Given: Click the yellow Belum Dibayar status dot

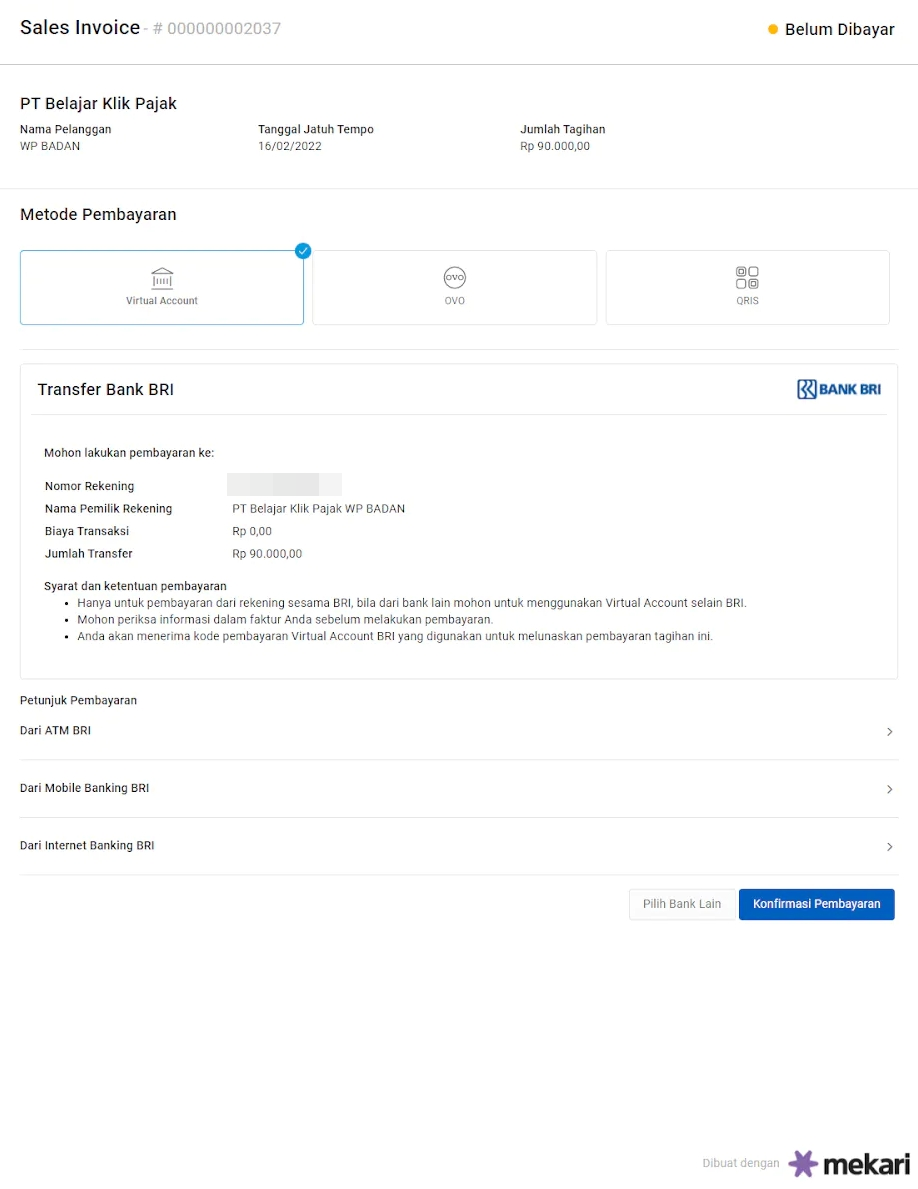Looking at the screenshot, I should [x=773, y=30].
